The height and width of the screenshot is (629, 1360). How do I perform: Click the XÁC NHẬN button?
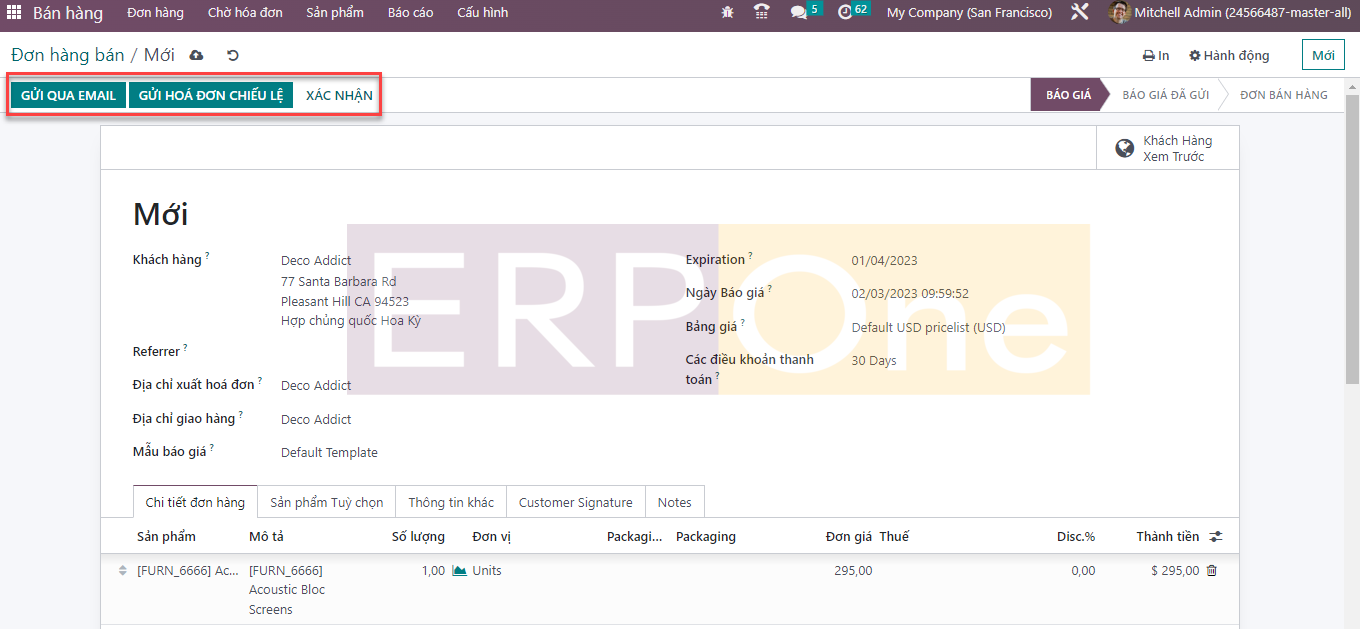point(339,96)
